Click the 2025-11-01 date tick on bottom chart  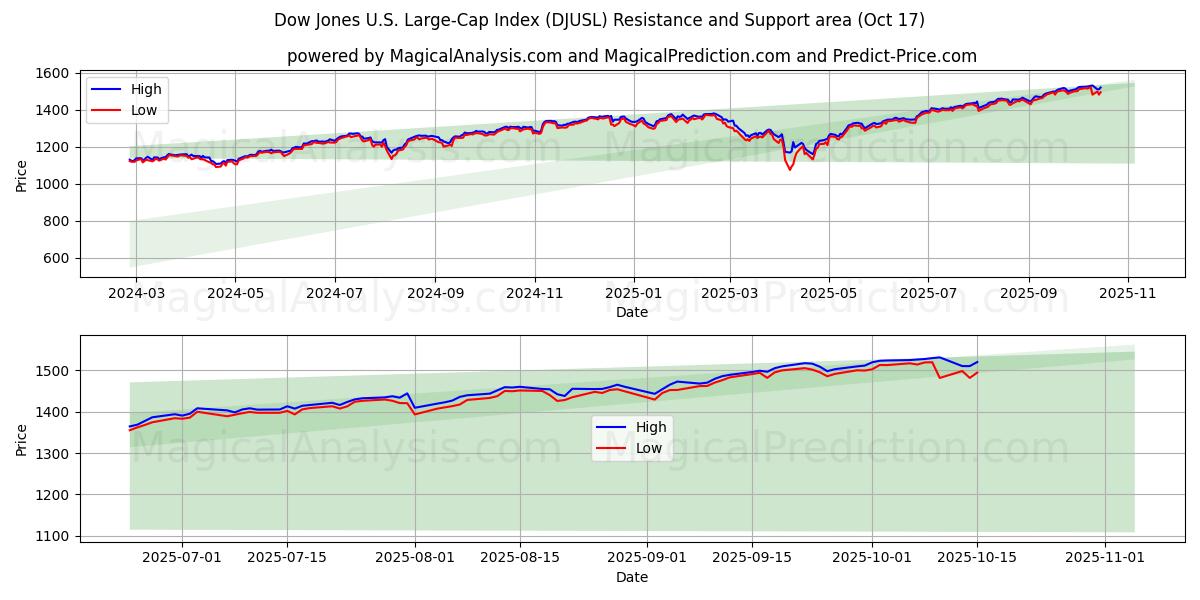click(x=1105, y=559)
